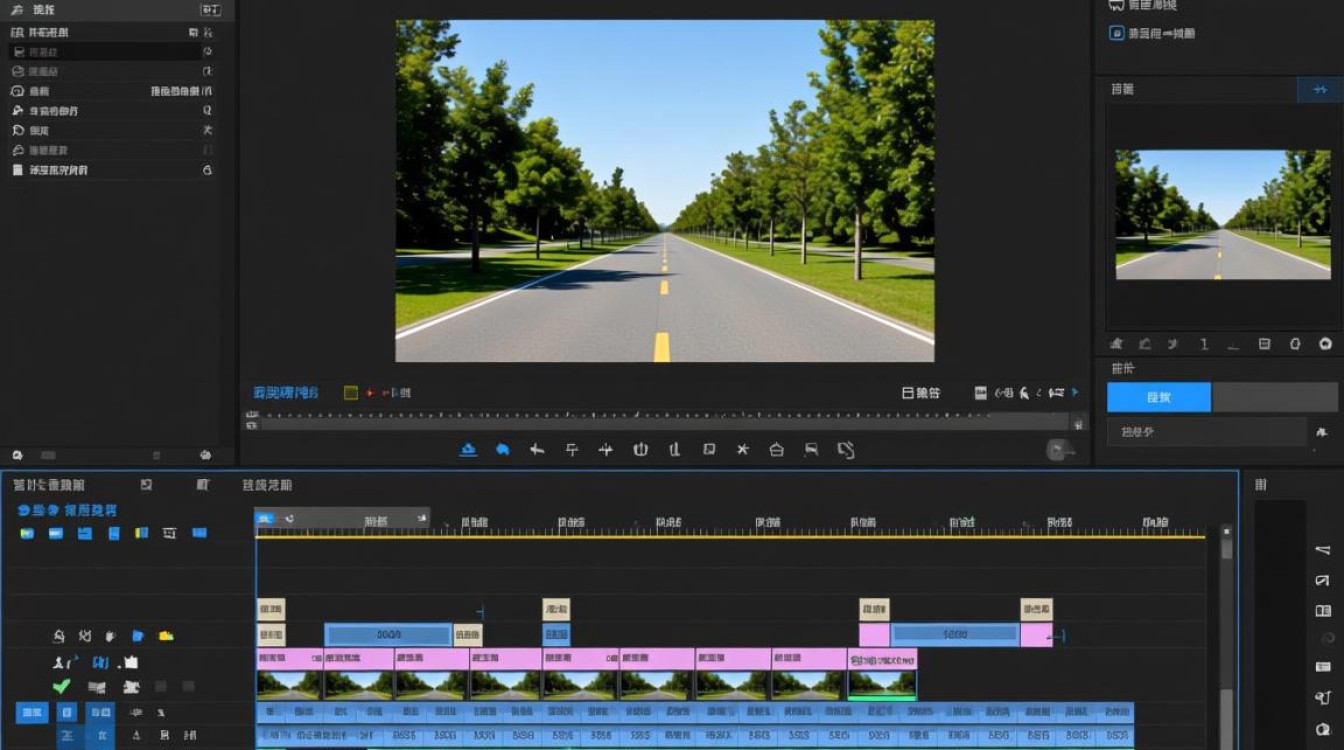Click the gray button beside the bright blue button
The image size is (1344, 750).
(x=1275, y=397)
